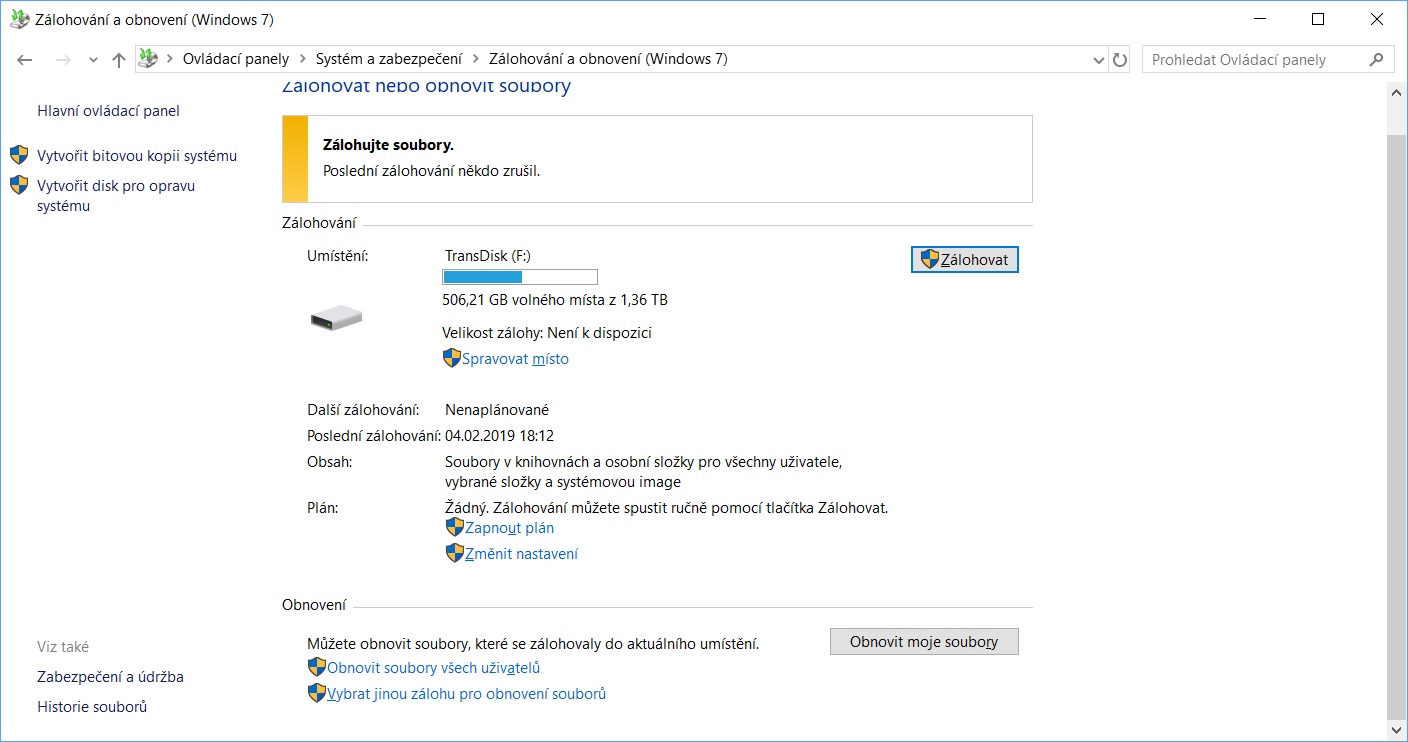This screenshot has width=1408, height=742.
Task: Click the Back navigation arrow
Action: click(26, 60)
